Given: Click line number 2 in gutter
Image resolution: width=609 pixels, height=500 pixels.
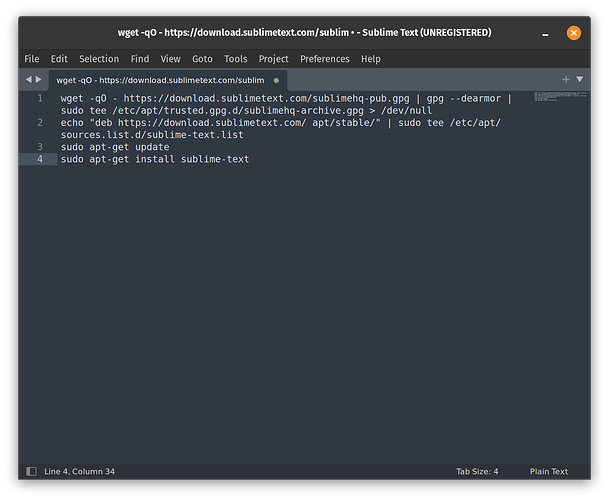Looking at the screenshot, I should pos(40,122).
